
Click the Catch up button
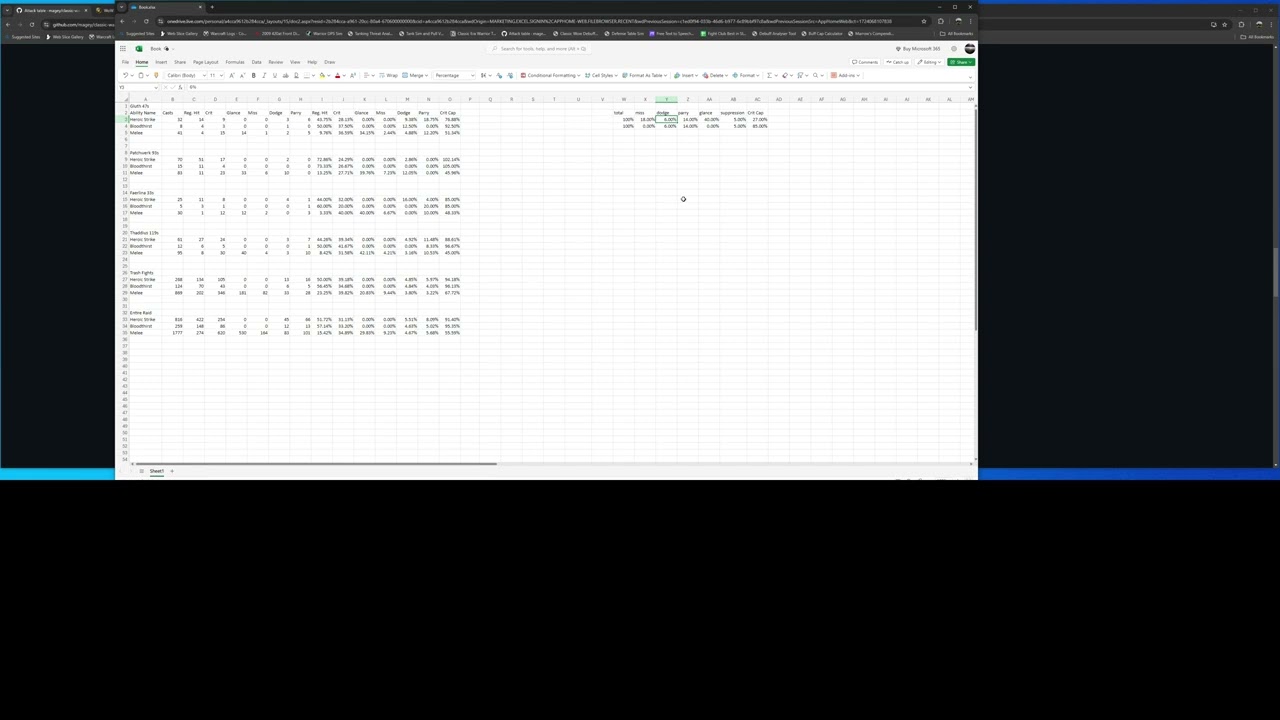(897, 62)
